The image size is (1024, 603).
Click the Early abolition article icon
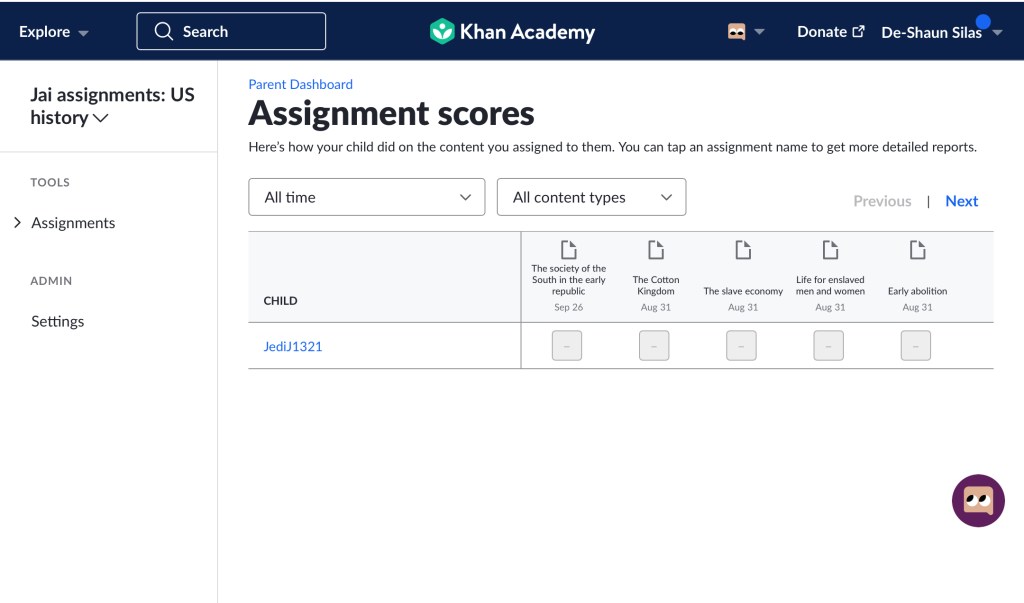click(917, 250)
